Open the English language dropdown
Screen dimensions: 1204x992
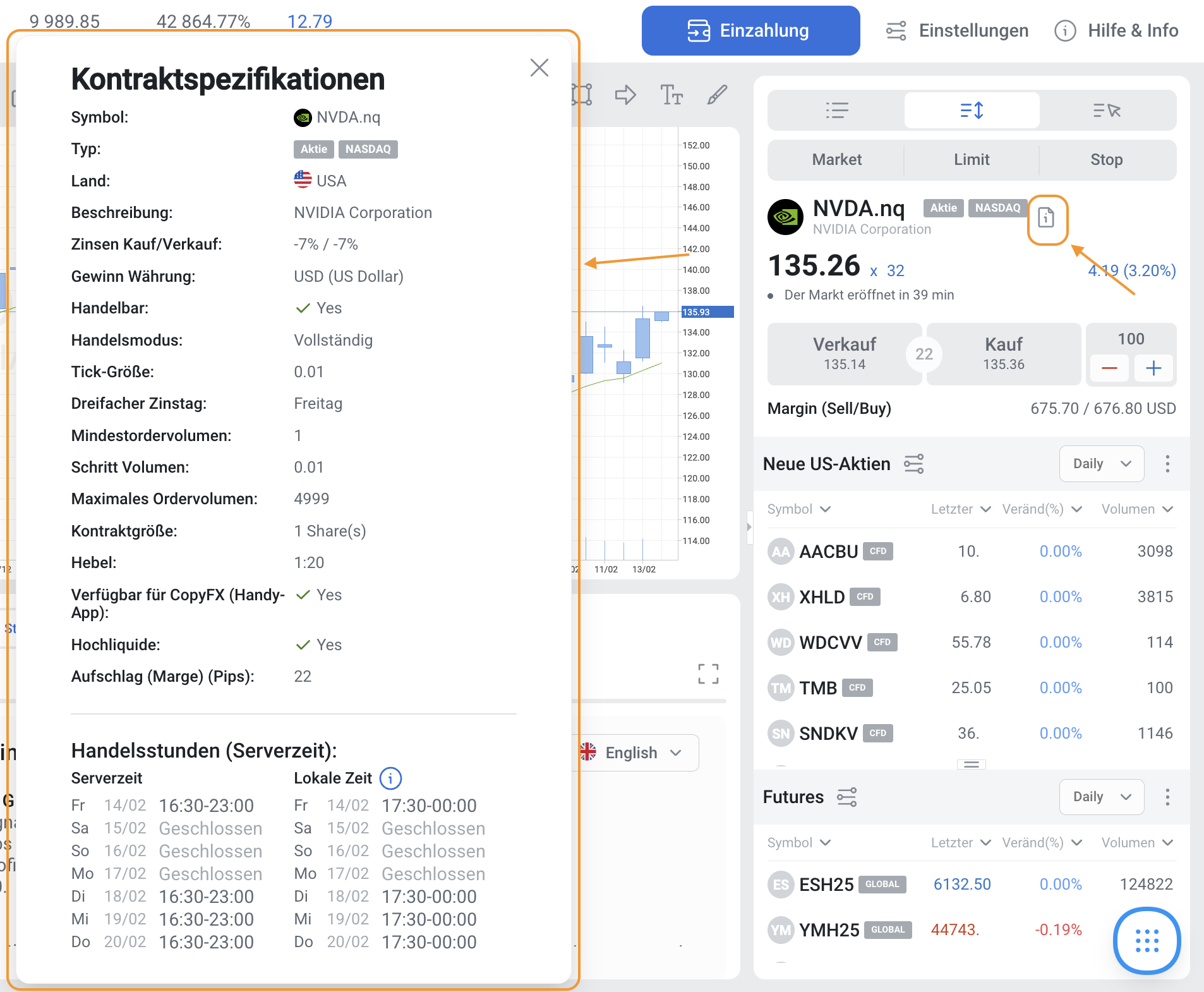click(x=637, y=753)
